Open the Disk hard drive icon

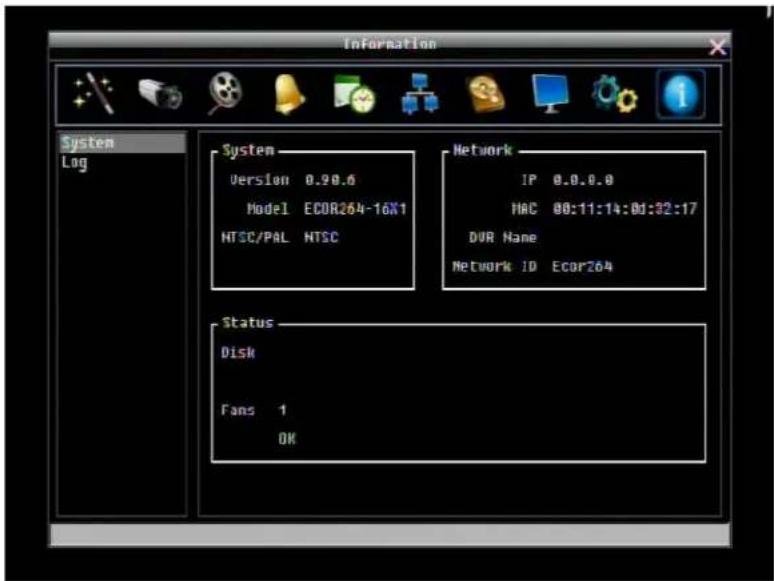485,94
